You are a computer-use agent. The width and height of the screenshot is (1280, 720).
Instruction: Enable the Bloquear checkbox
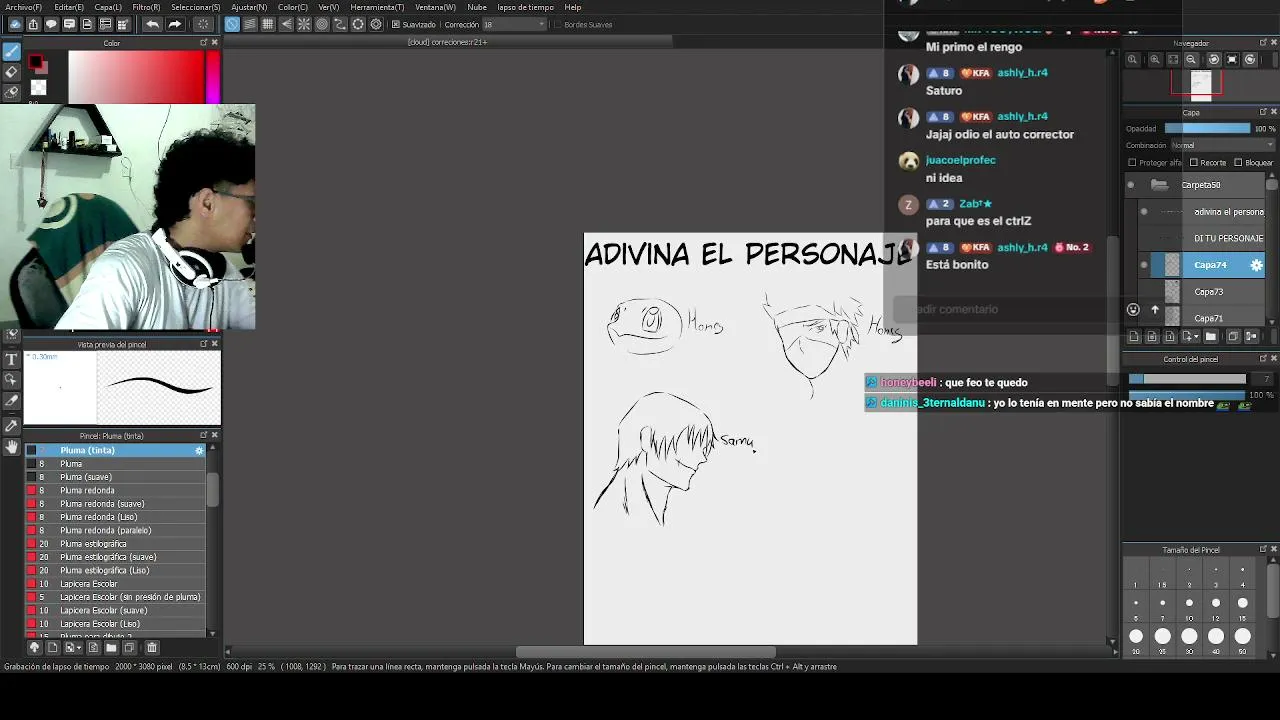click(x=1238, y=163)
